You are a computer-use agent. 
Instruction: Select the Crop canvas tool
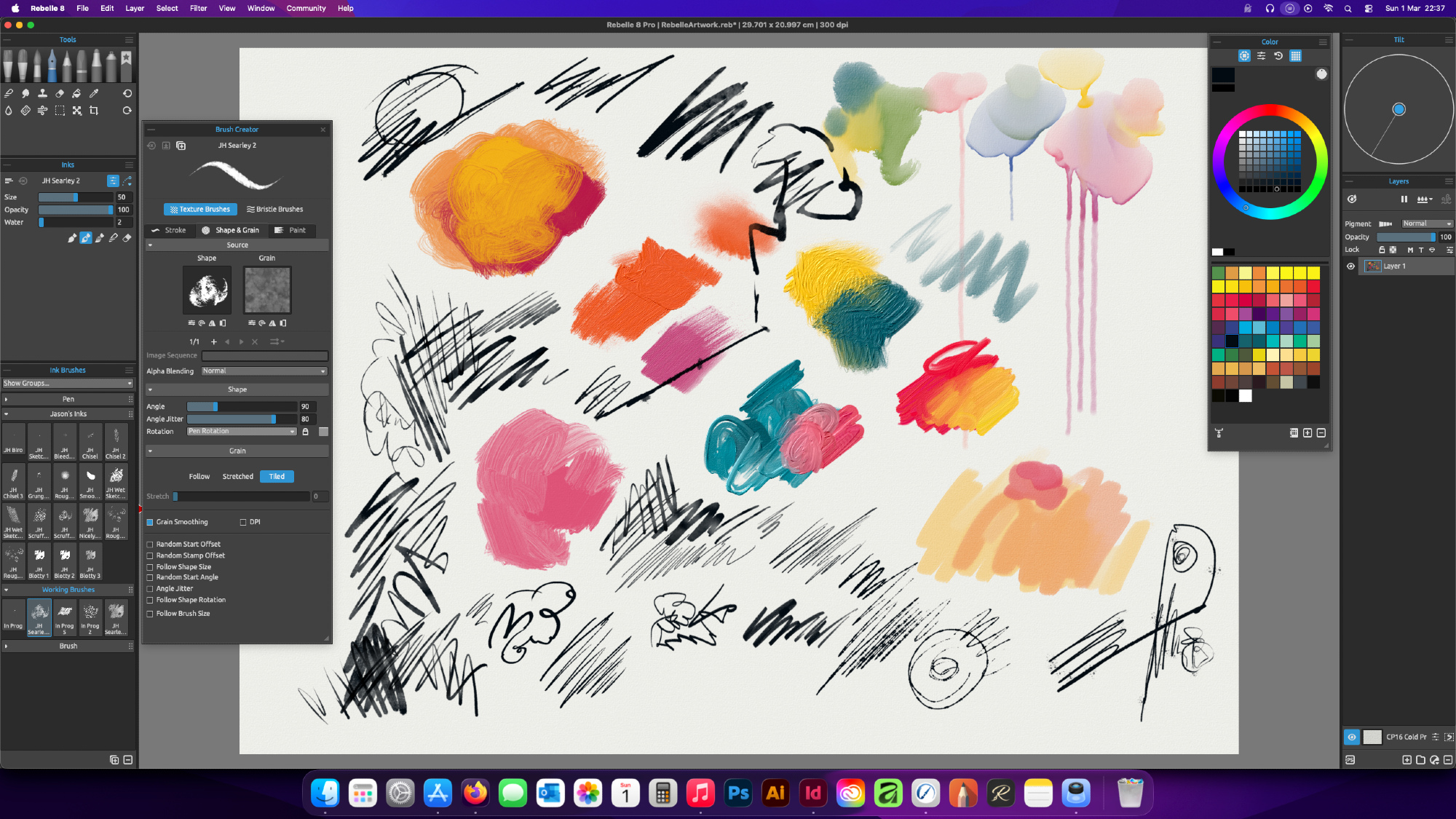pos(94,111)
